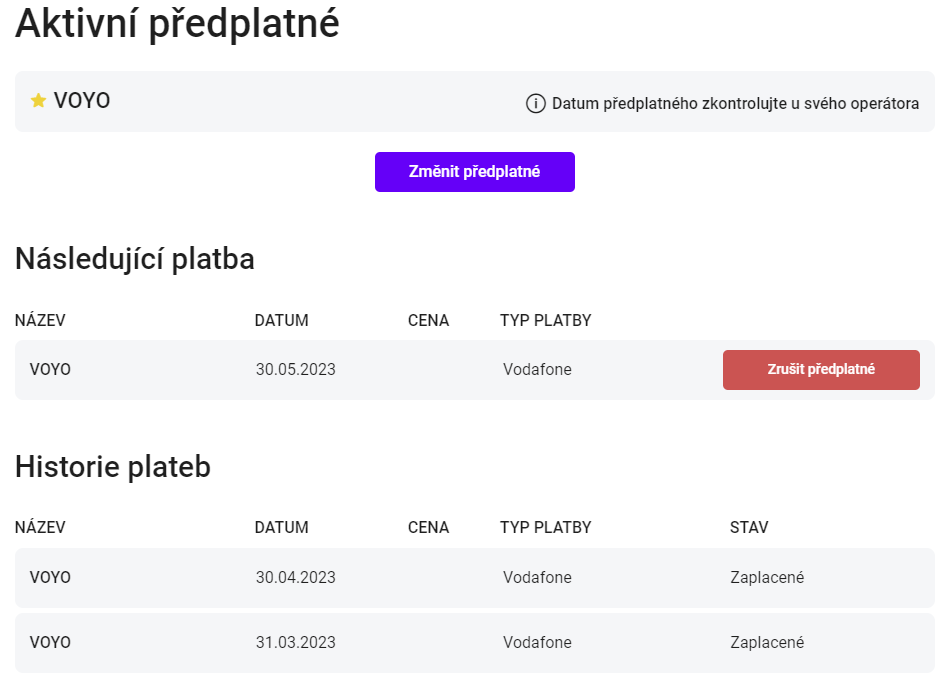The height and width of the screenshot is (676, 935).
Task: Click the TYP PLATBY header in Následující platba
Action: point(546,321)
